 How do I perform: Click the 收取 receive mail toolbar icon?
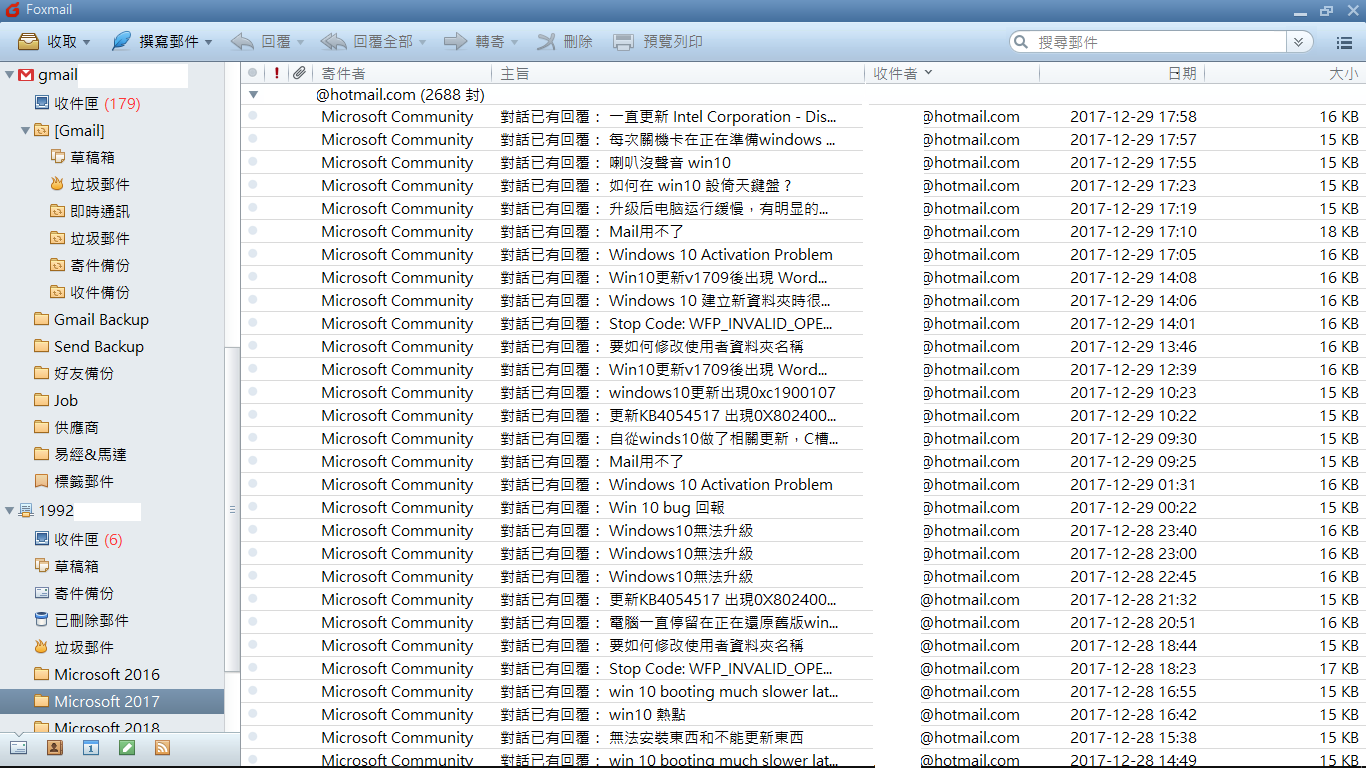[29, 42]
